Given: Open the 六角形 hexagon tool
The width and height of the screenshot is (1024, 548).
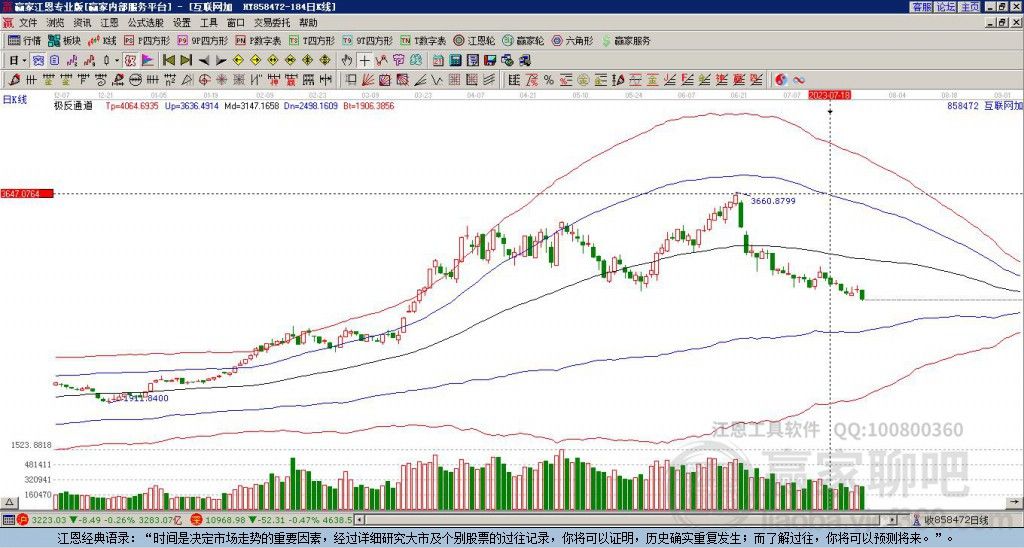Looking at the screenshot, I should 572,41.
